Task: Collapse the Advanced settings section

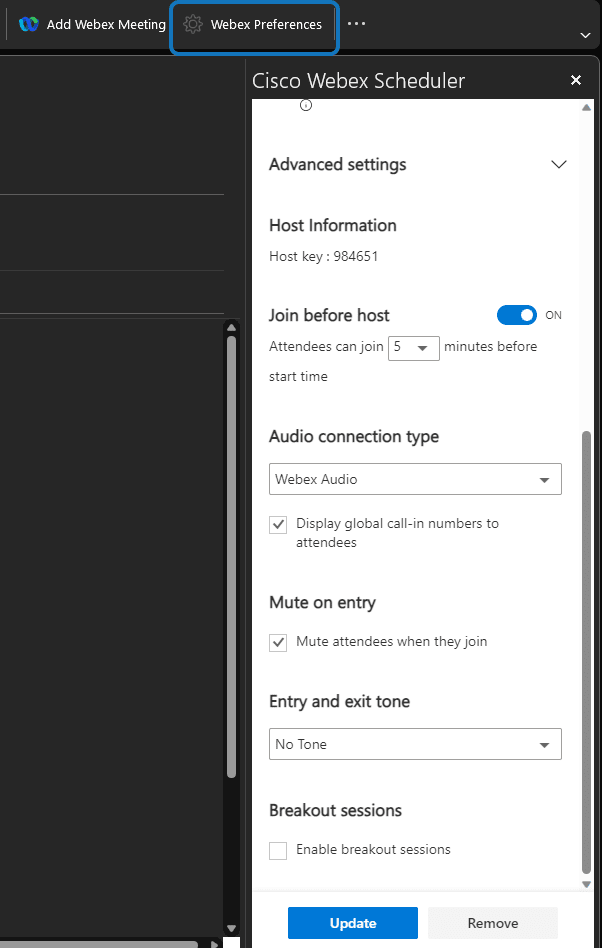Action: (559, 164)
